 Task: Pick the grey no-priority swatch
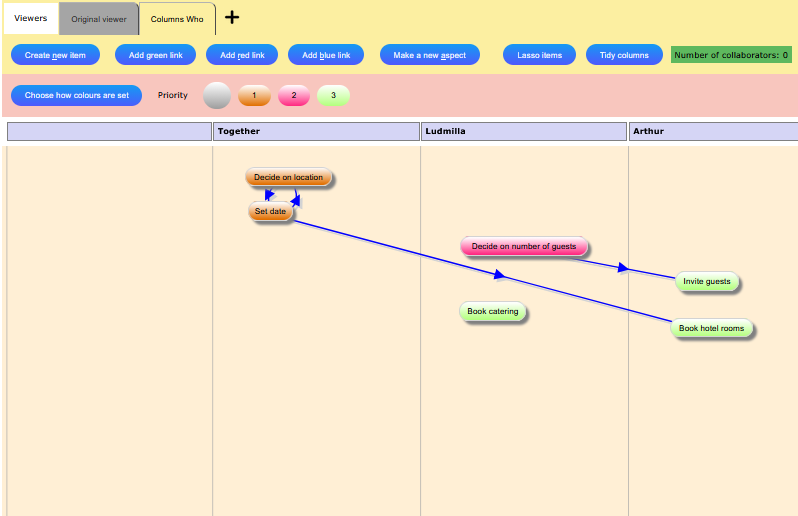point(217,95)
